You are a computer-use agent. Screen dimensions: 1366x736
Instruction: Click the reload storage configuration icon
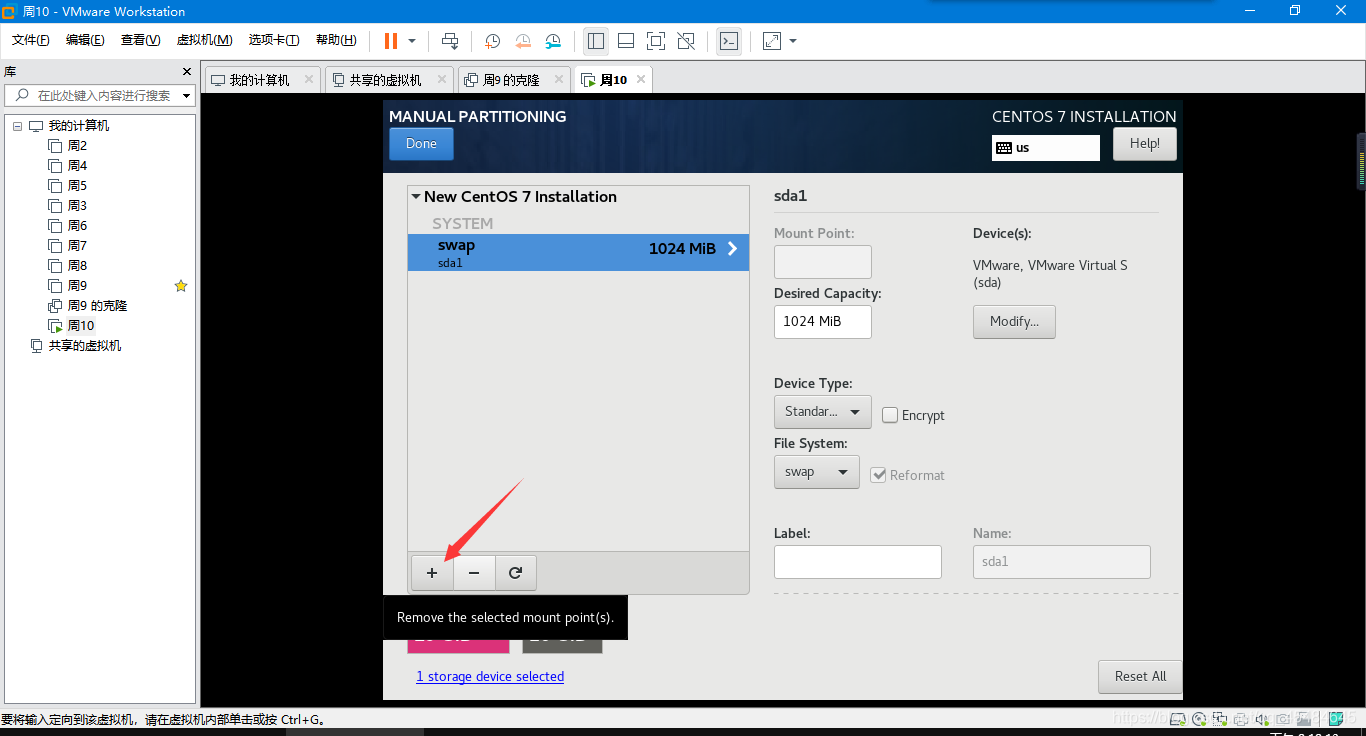(515, 573)
